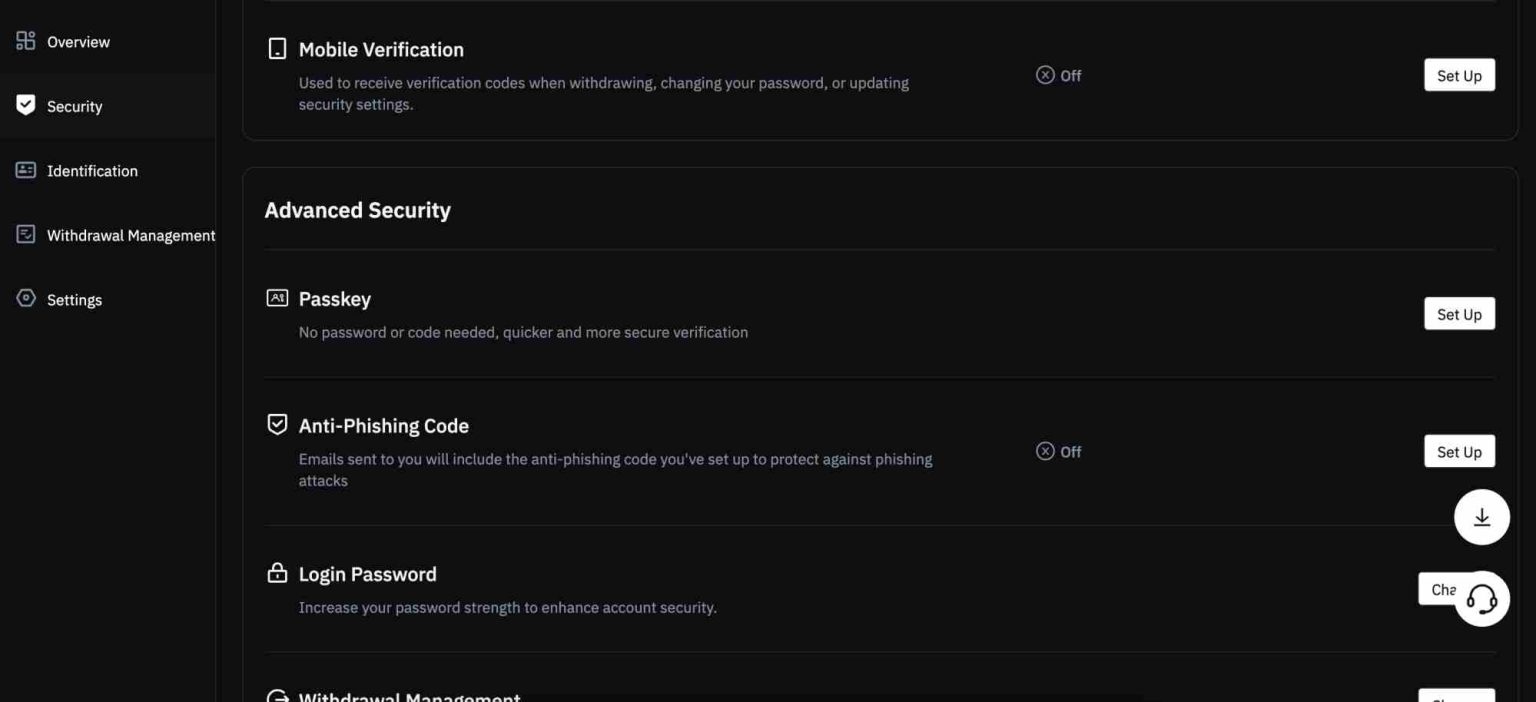Open the Identification section
This screenshot has height=702, width=1536.
91,169
